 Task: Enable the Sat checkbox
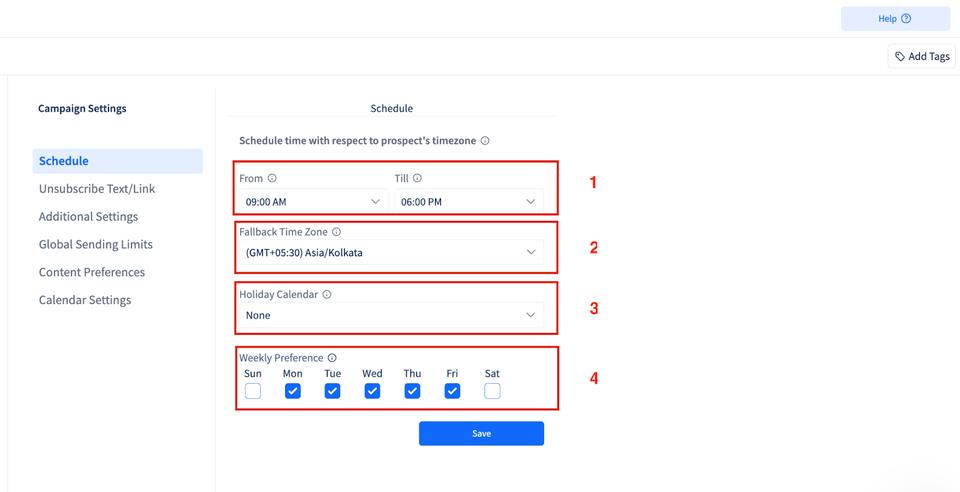coord(492,391)
